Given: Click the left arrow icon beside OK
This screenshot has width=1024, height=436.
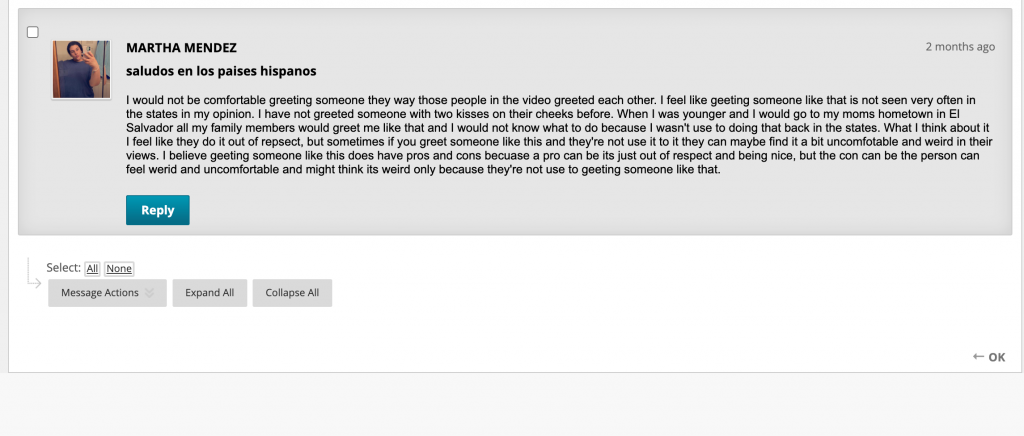Looking at the screenshot, I should click(978, 356).
